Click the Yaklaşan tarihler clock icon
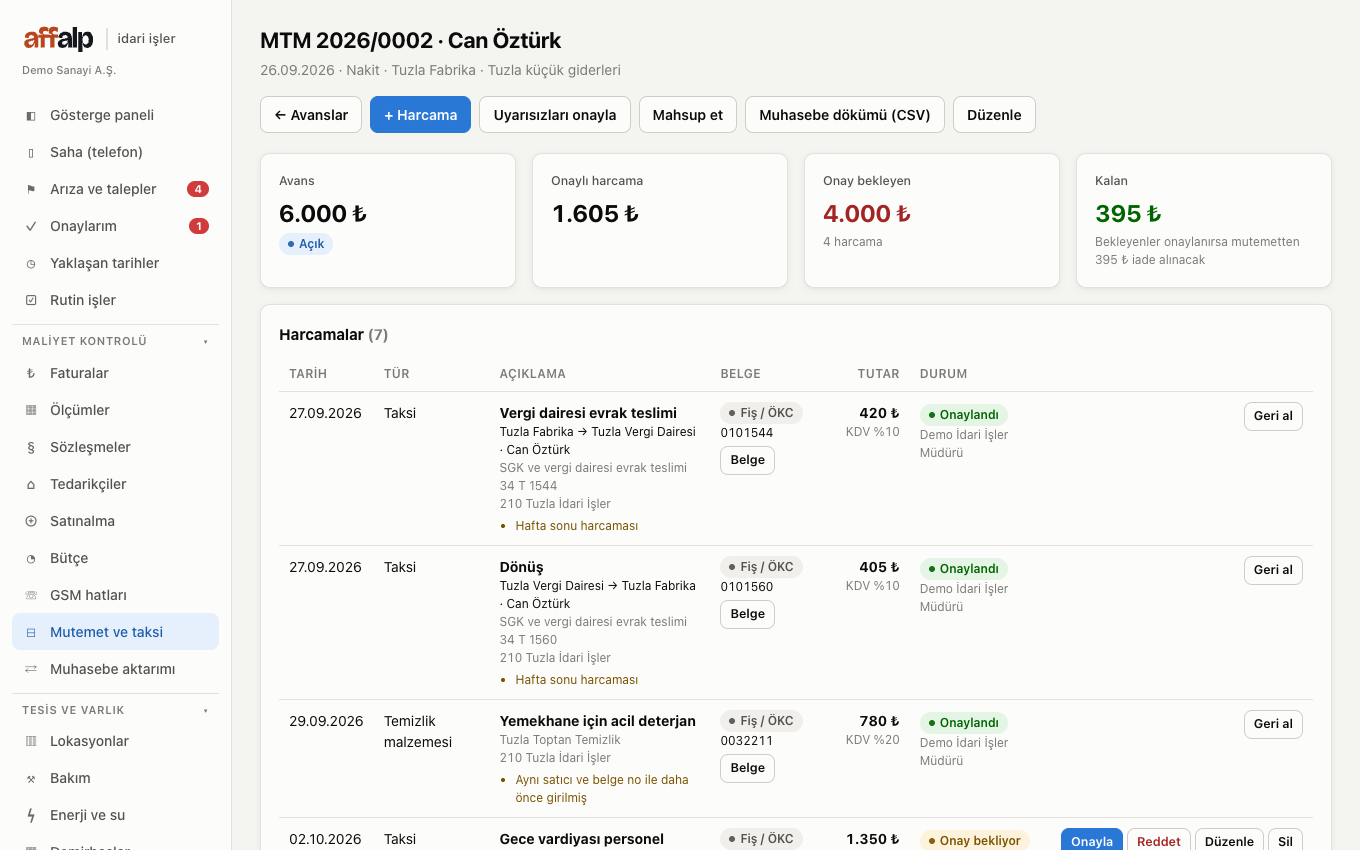 point(31,263)
